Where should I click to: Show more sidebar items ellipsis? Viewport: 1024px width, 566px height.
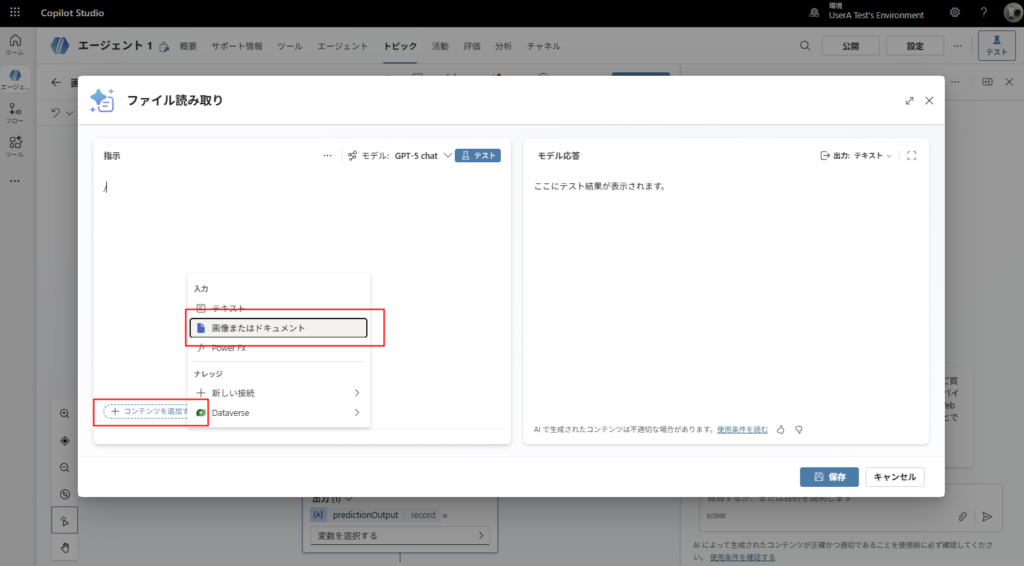15,181
